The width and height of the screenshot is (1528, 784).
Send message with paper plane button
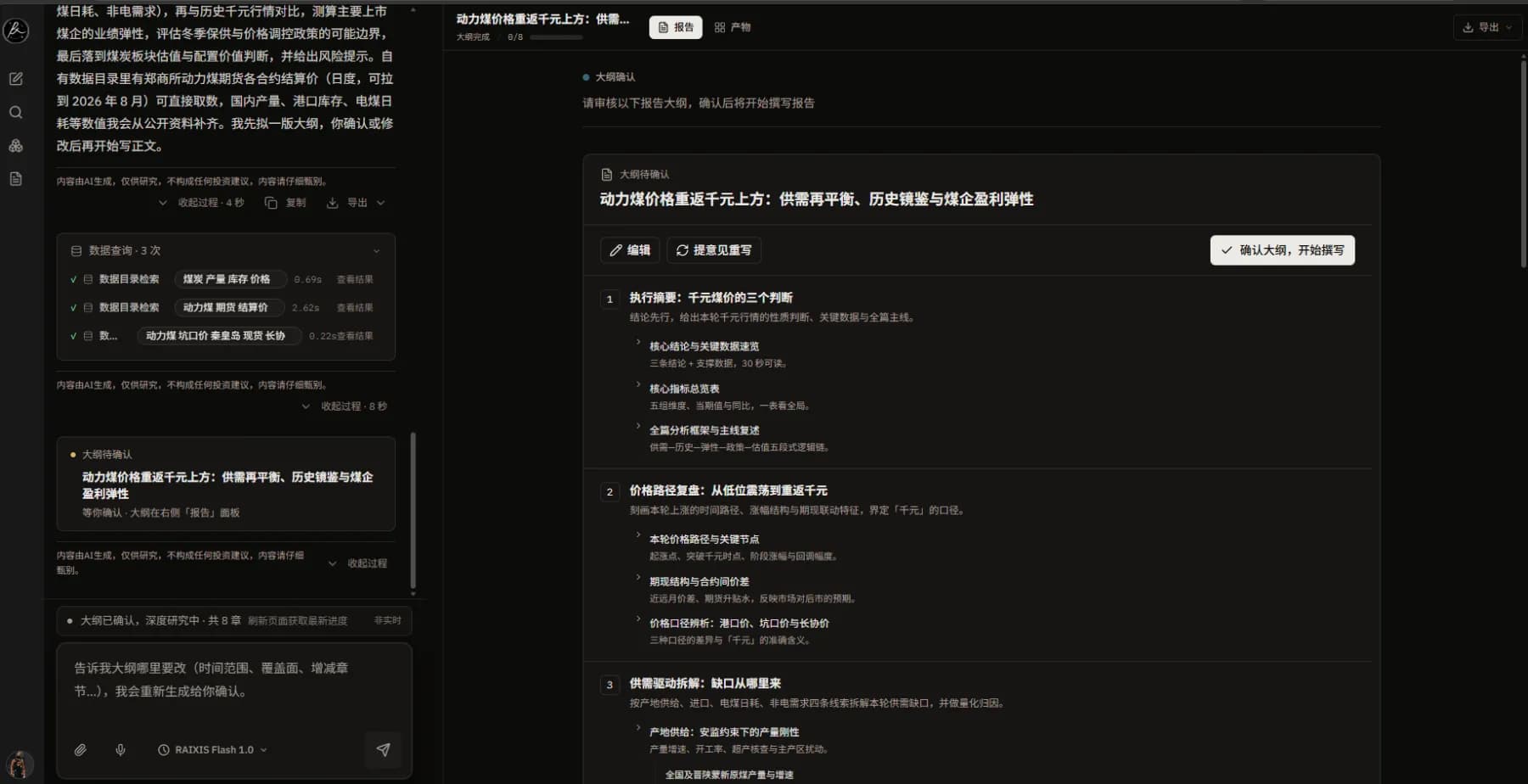tap(383, 750)
